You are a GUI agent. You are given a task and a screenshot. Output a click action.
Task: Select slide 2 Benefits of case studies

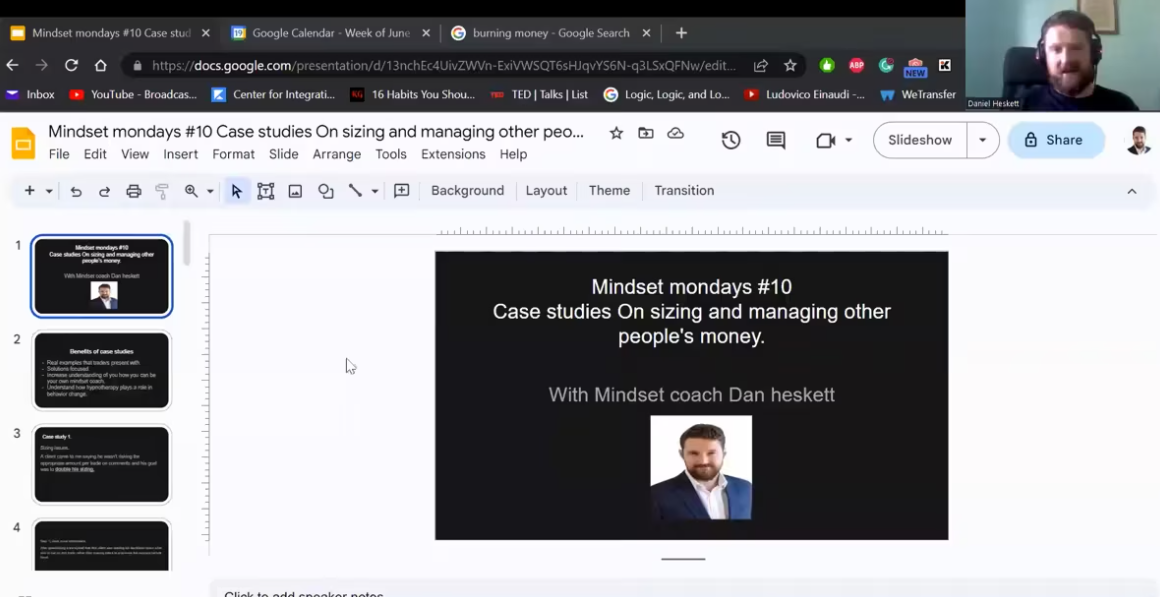pos(101,370)
